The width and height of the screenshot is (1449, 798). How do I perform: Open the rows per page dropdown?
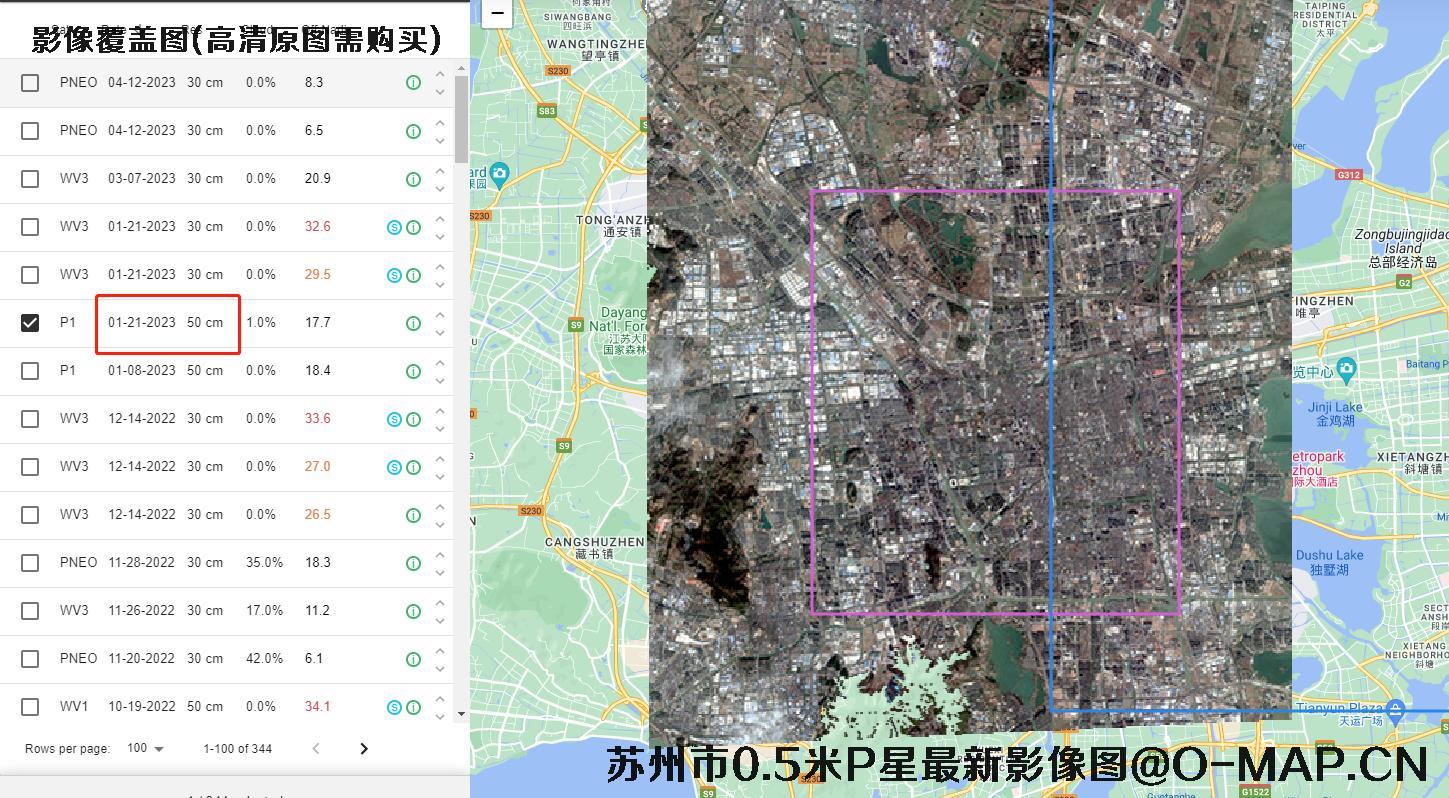click(146, 748)
